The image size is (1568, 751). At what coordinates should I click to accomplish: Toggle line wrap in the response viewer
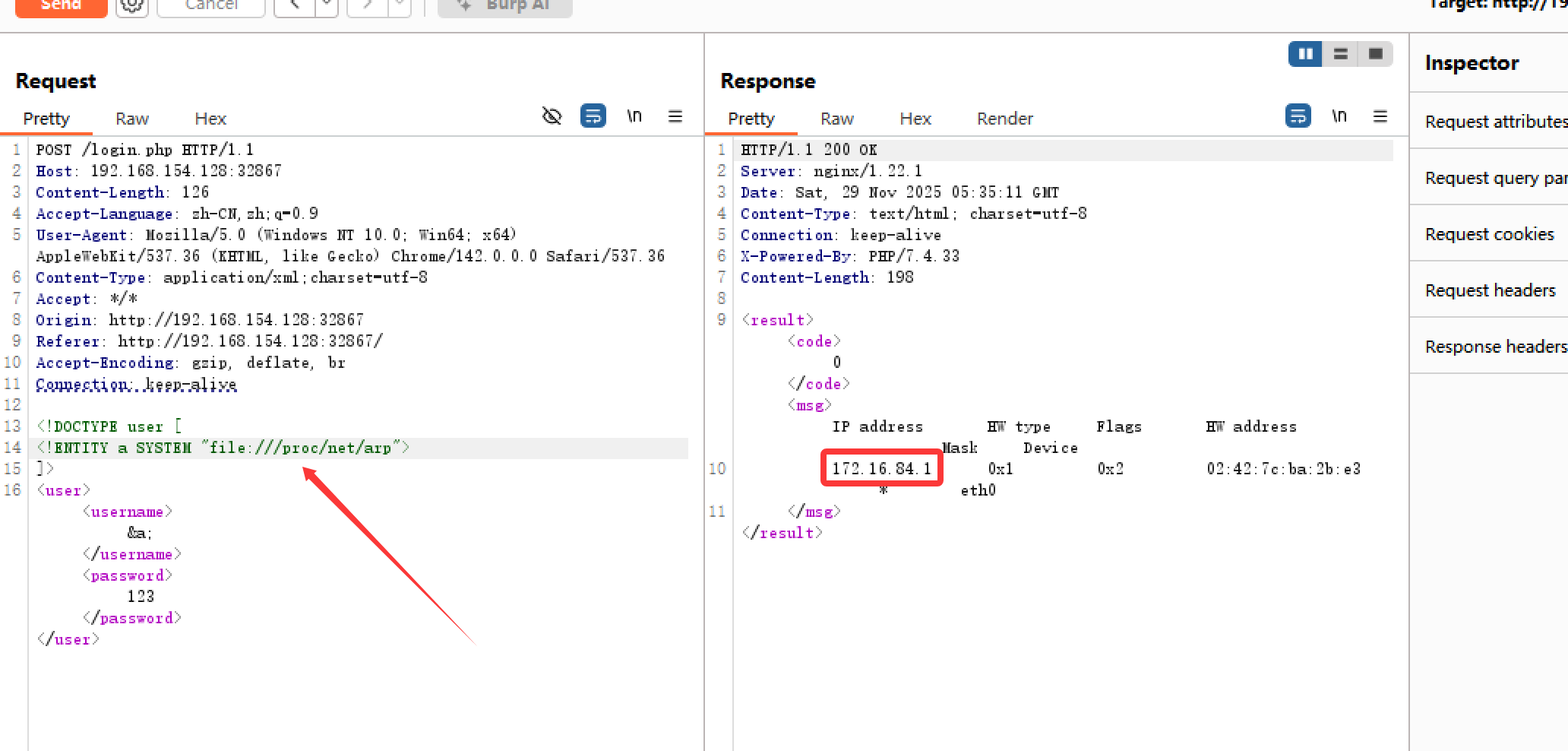point(1298,116)
